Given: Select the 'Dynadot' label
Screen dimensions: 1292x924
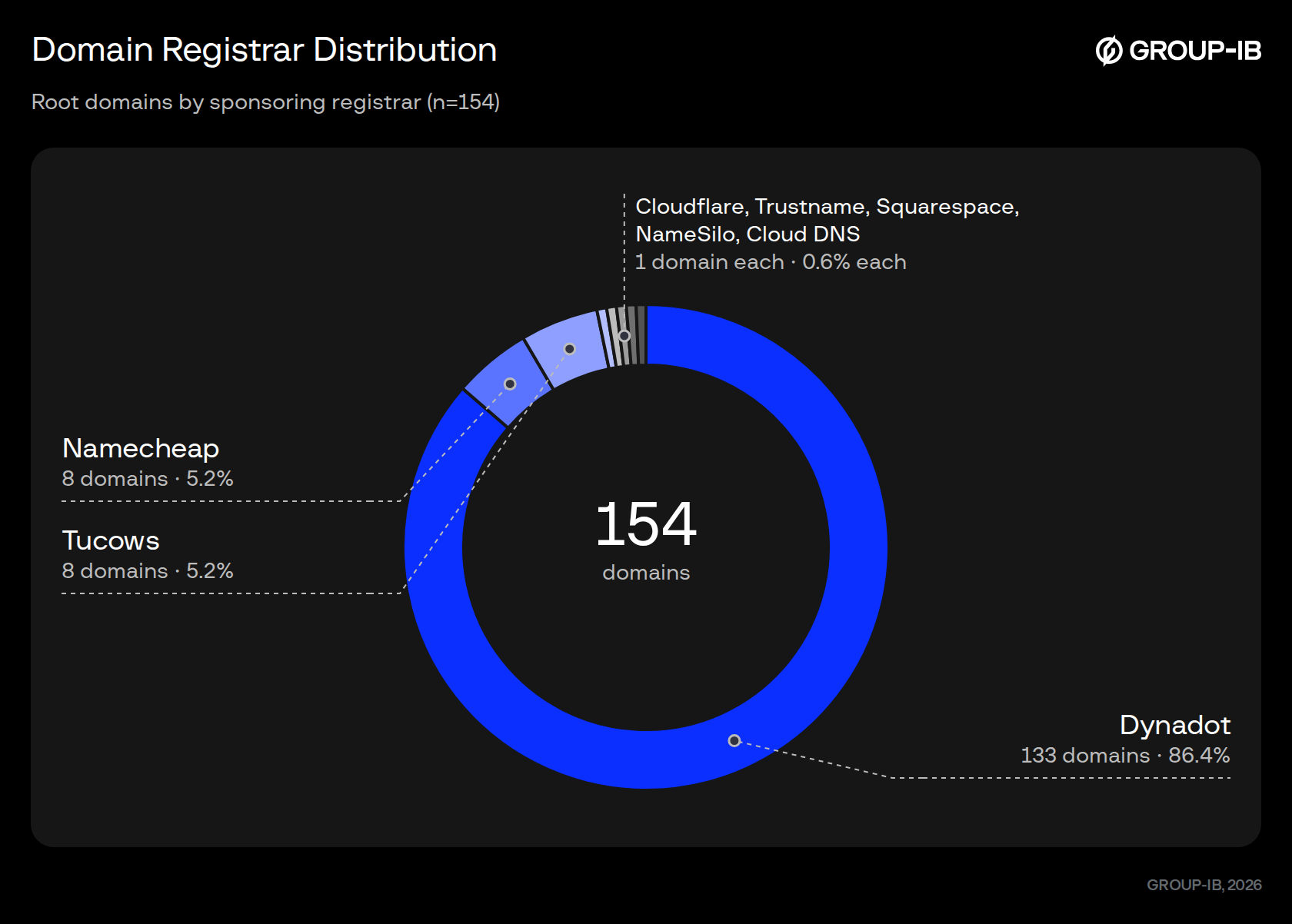Looking at the screenshot, I should (x=1174, y=725).
